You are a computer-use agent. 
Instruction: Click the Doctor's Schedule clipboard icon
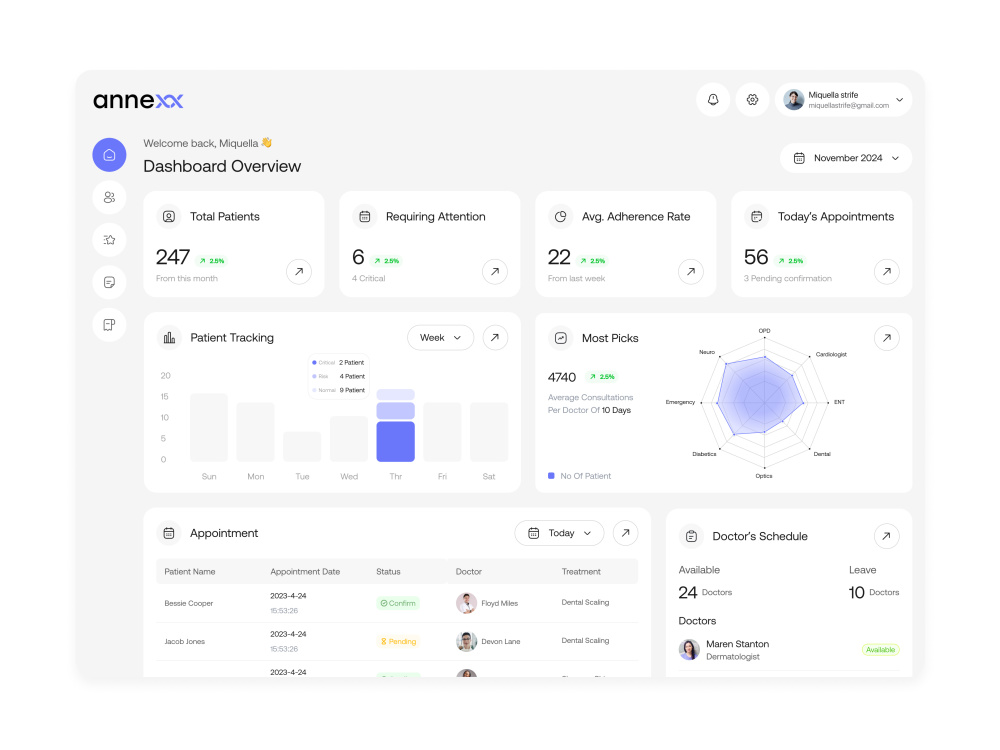click(x=691, y=536)
